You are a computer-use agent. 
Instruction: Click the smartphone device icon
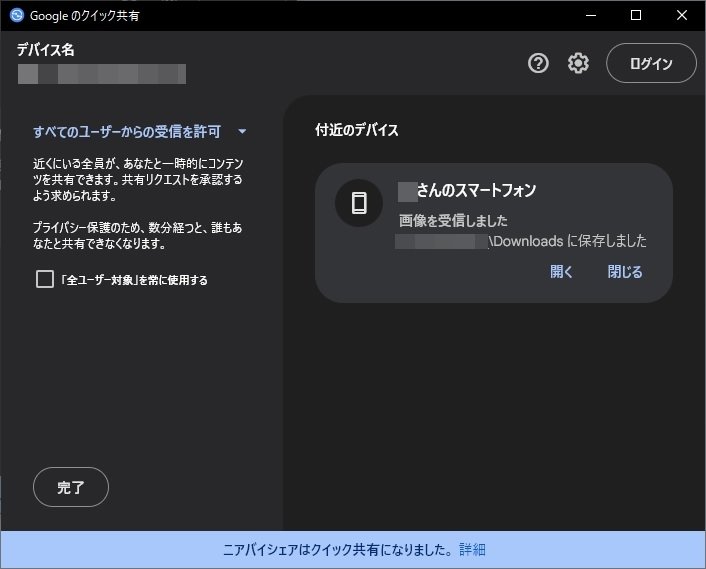(x=359, y=203)
